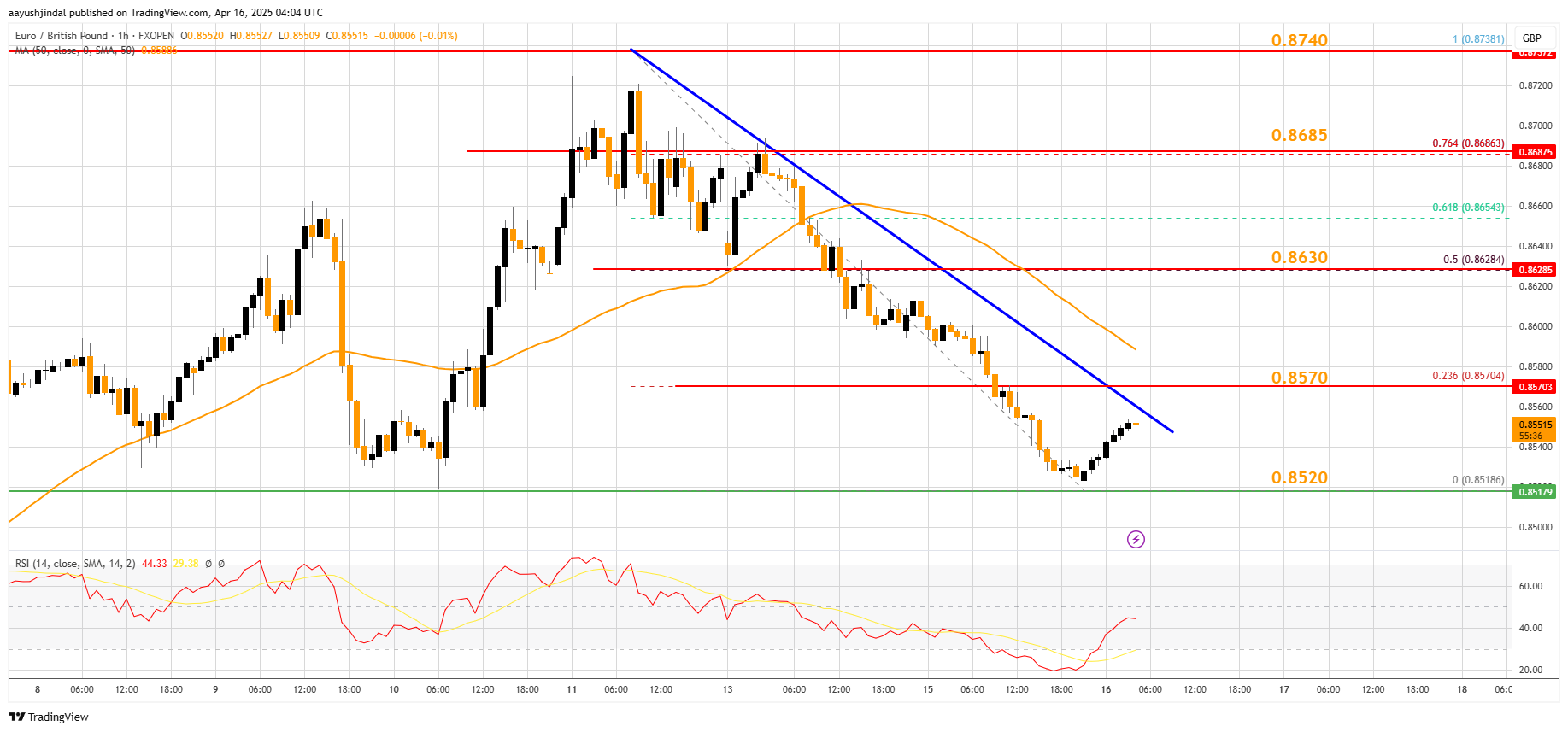Viewport: 1568px width, 732px height.
Task: Click the 0.87200 price scale value
Action: pyautogui.click(x=1535, y=85)
